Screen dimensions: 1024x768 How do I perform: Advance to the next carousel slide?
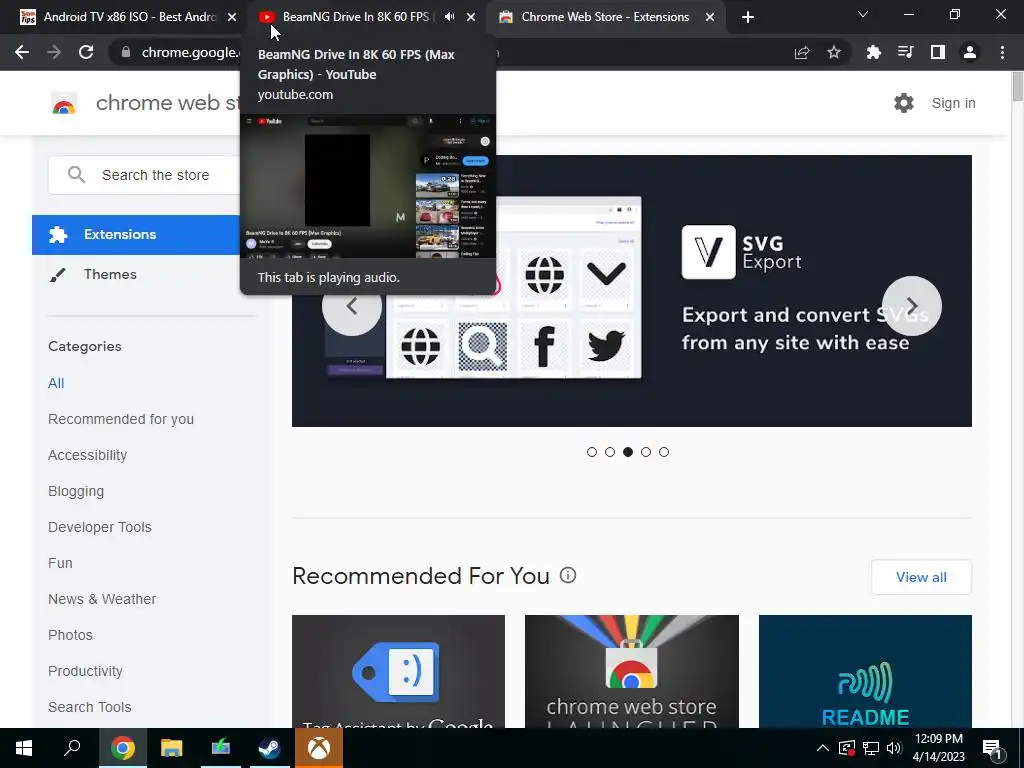pyautogui.click(x=912, y=306)
